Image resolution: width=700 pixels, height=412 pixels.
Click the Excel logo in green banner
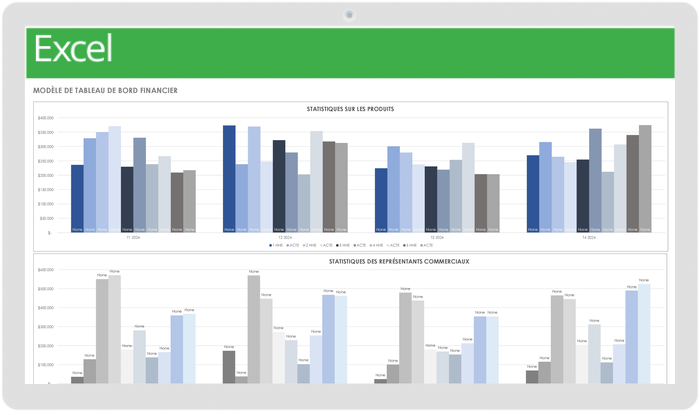point(73,49)
